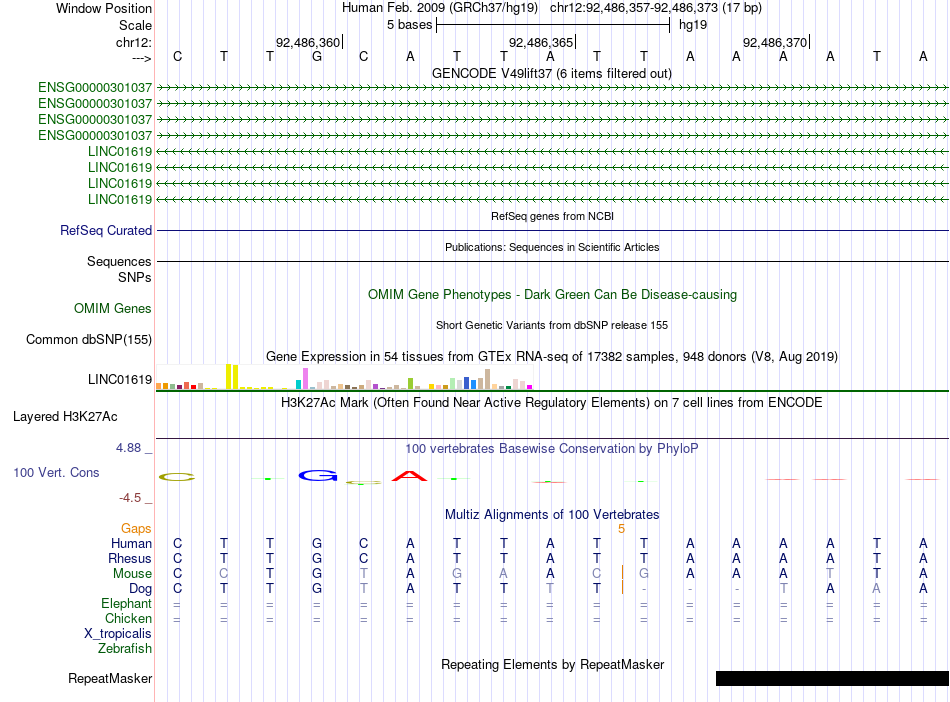Open Multiz Alignments of 100 Vertebrates title
Image resolution: width=950 pixels, height=702 pixels.
coord(552,514)
